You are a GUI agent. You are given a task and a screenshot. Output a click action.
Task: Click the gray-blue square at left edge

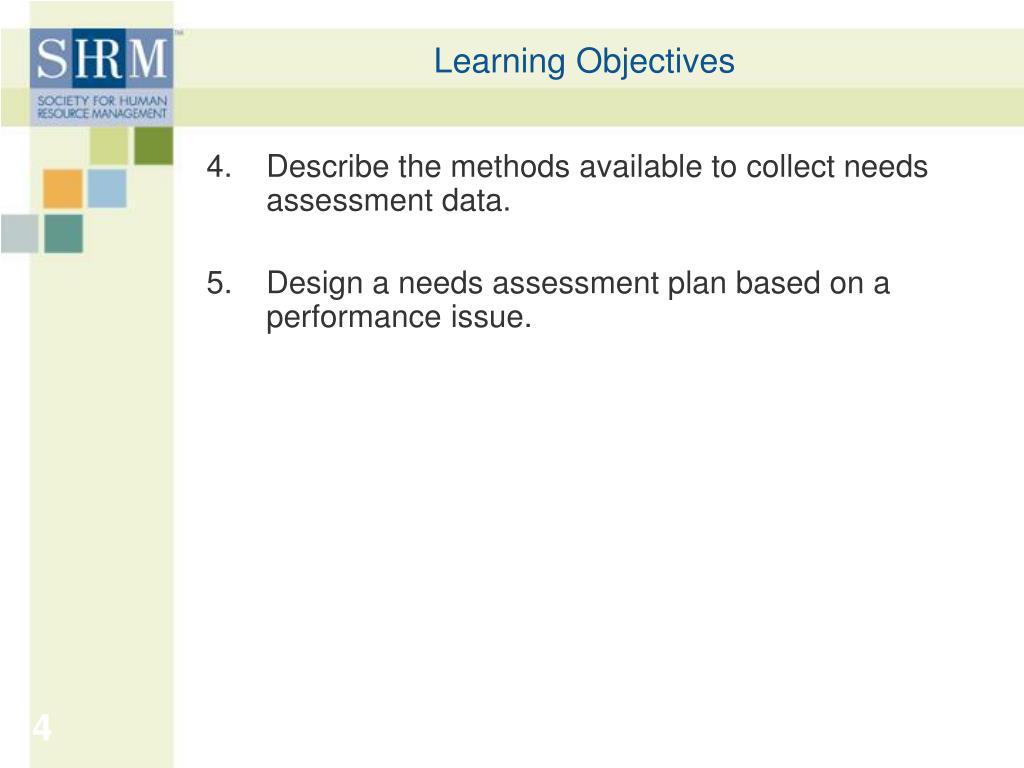(x=20, y=233)
